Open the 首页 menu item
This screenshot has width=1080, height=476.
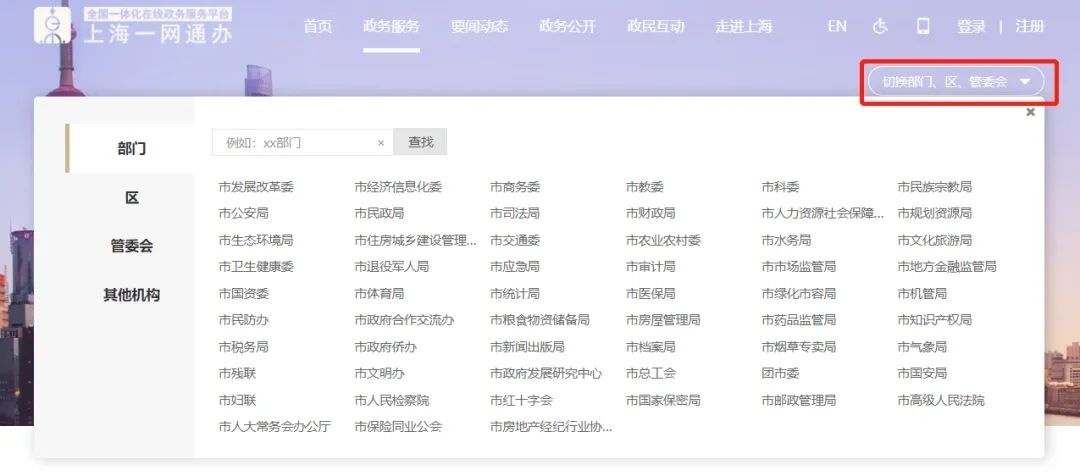[x=318, y=27]
